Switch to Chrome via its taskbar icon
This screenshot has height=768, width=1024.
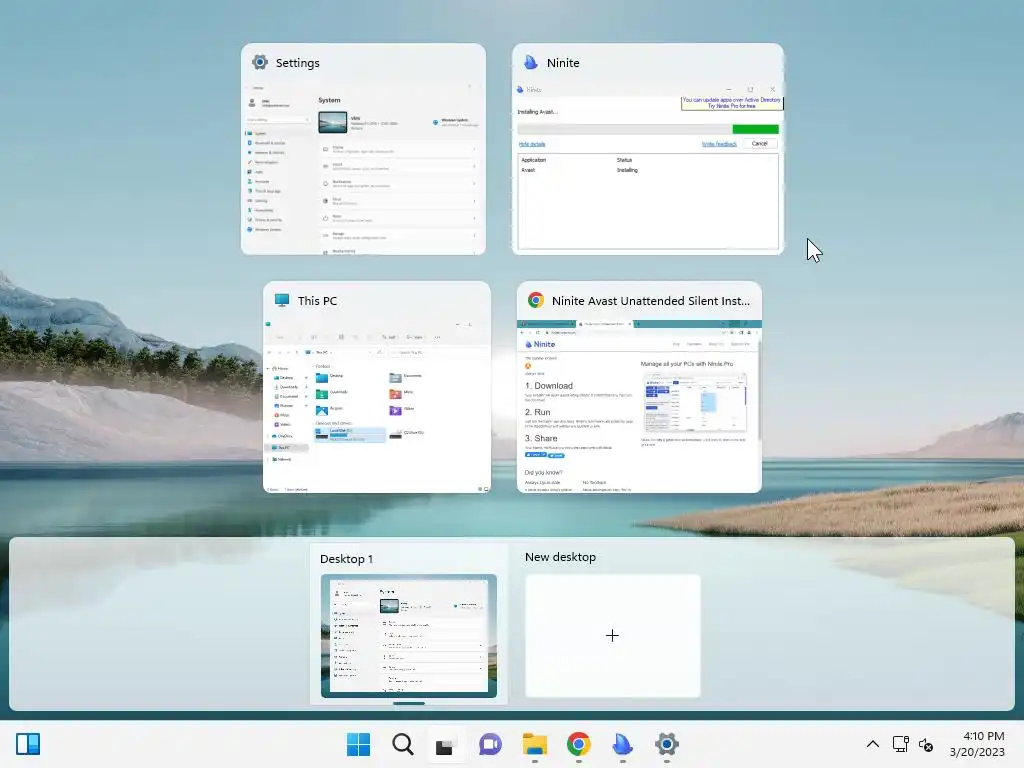click(579, 744)
